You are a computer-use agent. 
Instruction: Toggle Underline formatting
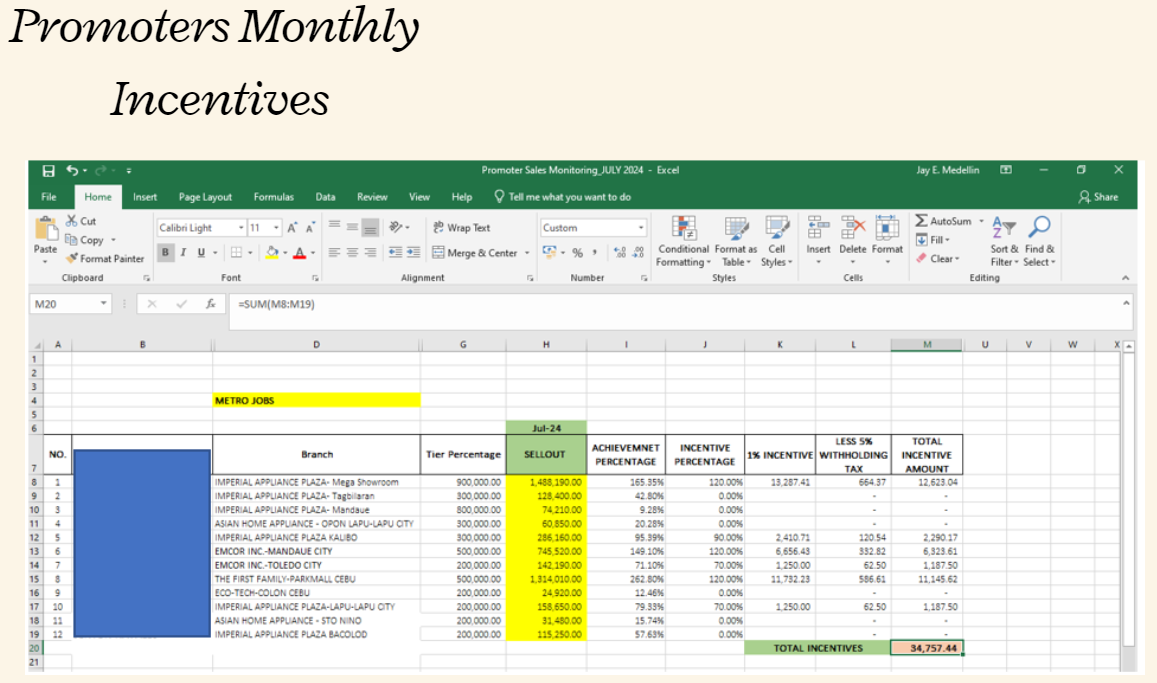point(201,252)
